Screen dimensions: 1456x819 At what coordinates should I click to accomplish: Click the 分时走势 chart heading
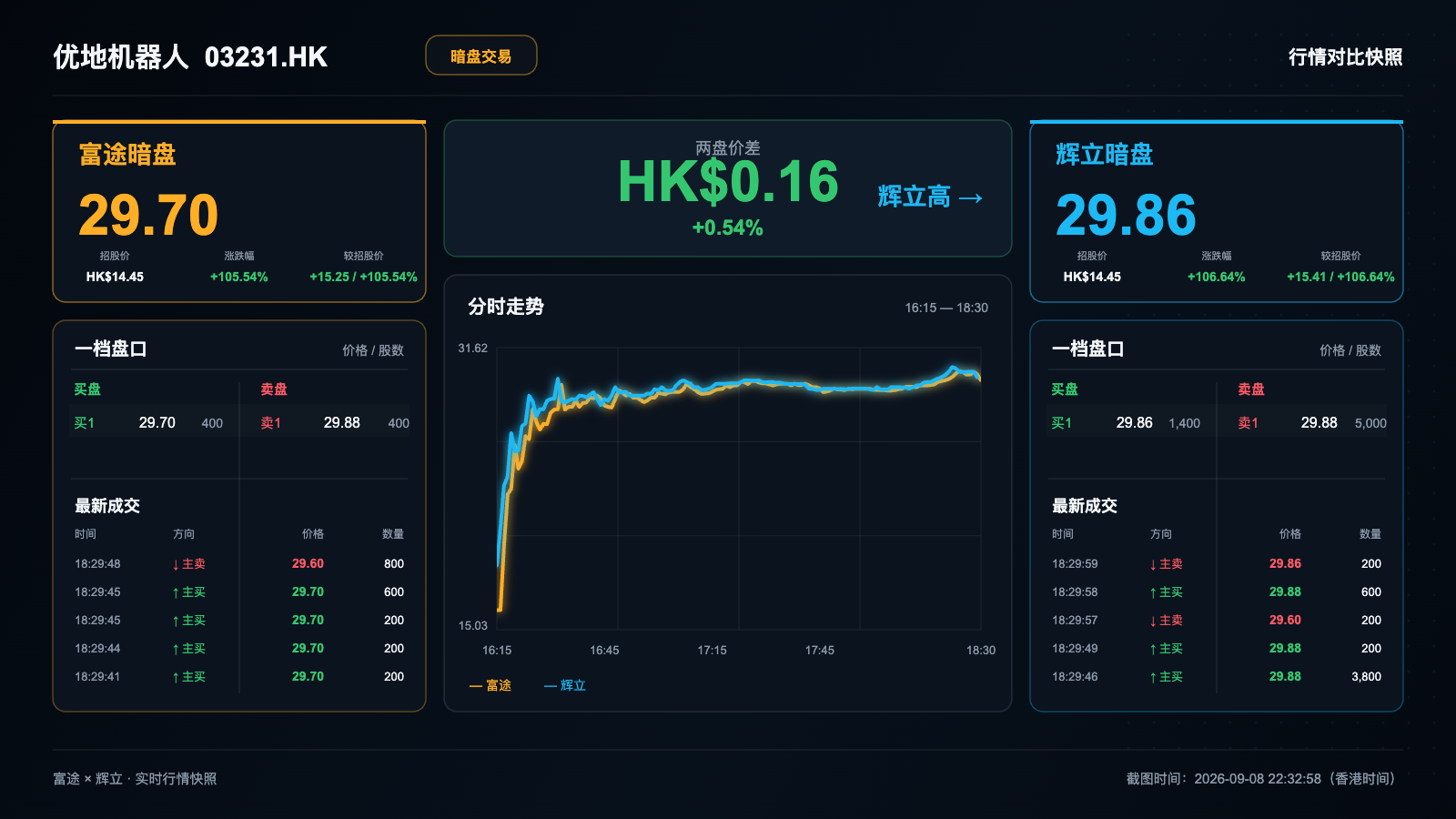pos(506,307)
